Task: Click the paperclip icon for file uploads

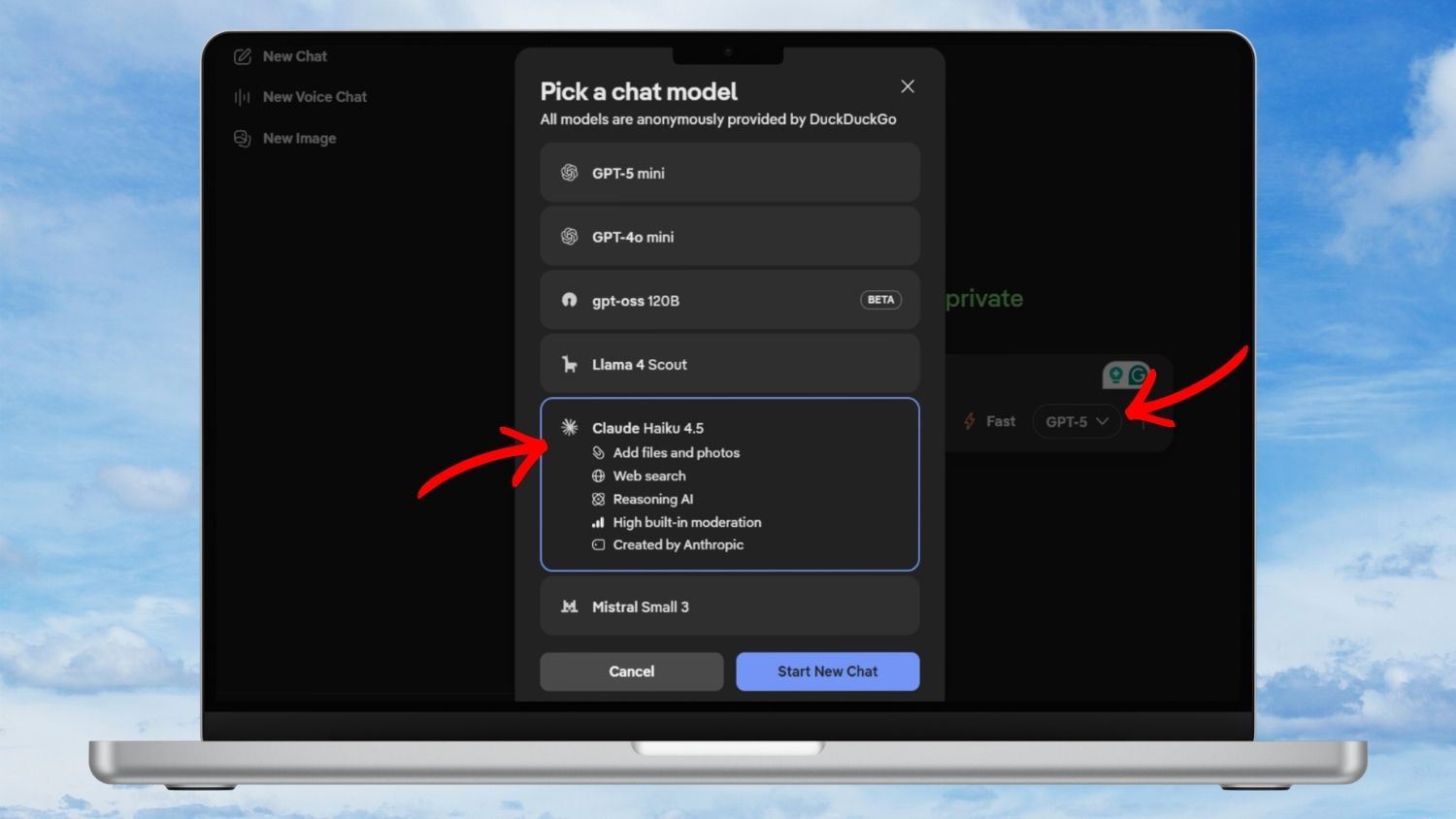Action: pyautogui.click(x=599, y=452)
